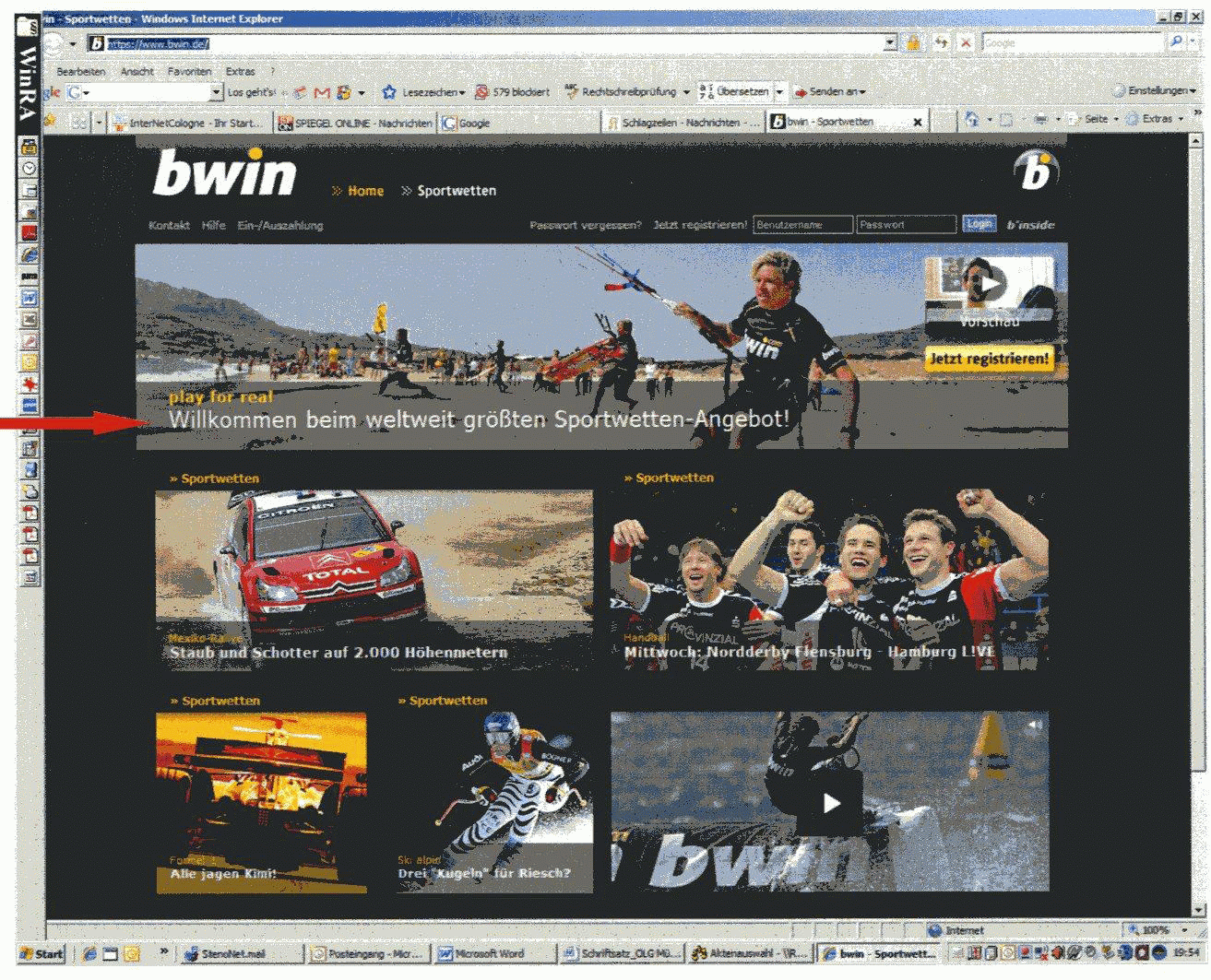Screen dimensions: 1211x980
Task: Click the Jetzt registrieren! text link near login
Action: tap(700, 225)
